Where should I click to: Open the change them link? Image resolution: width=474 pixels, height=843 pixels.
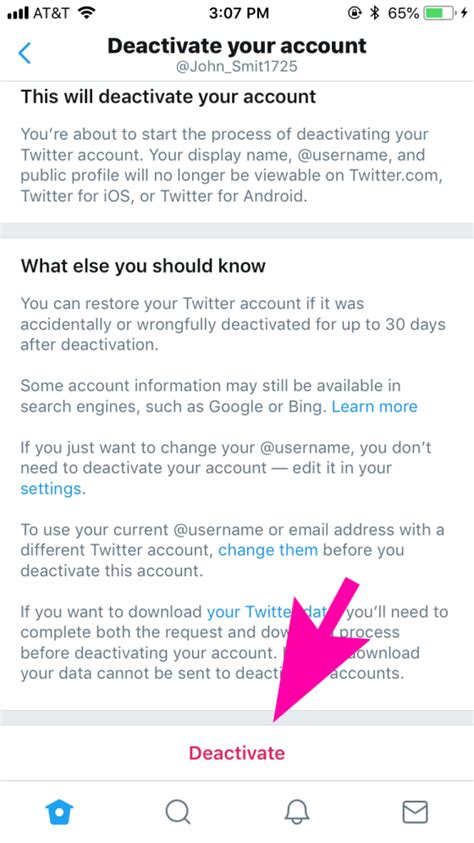tap(268, 550)
